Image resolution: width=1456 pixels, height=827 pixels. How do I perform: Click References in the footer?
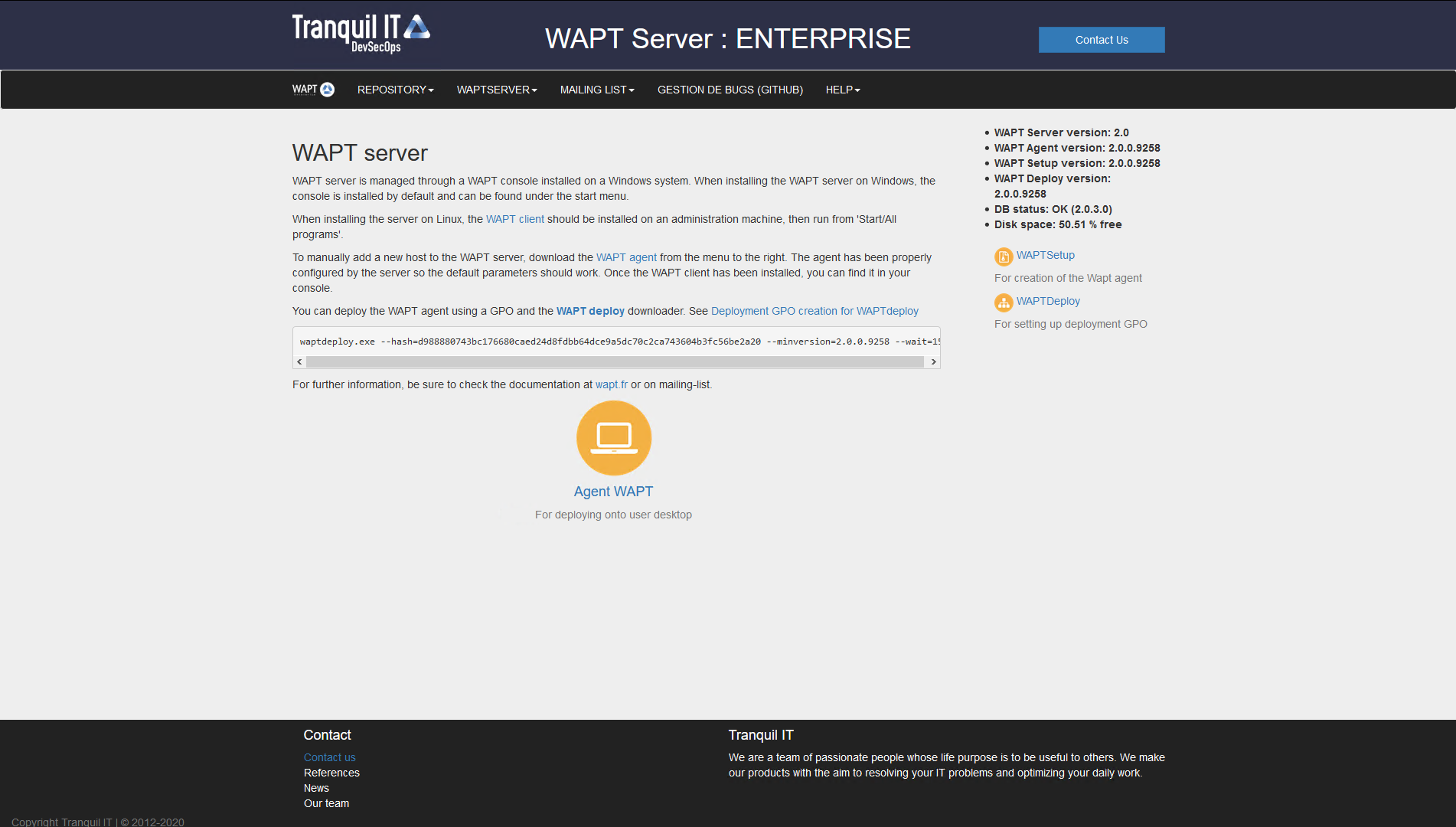(x=331, y=773)
